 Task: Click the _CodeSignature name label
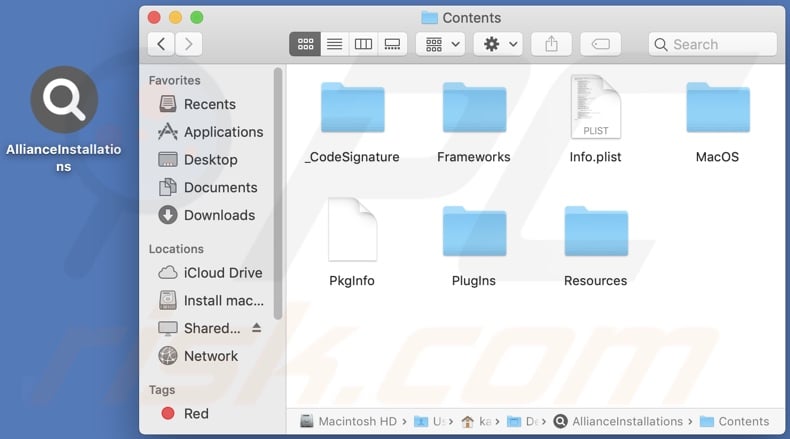tap(352, 157)
